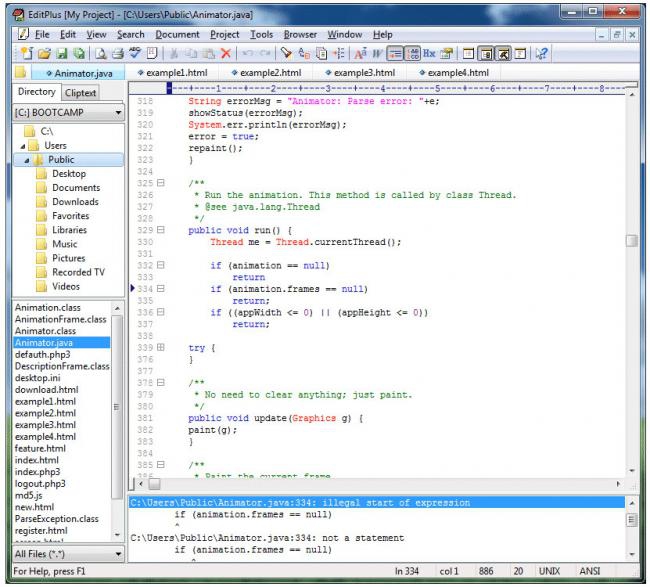This screenshot has height=587, width=650.
Task: Collapse the code fold at line 378
Action: pos(161,382)
